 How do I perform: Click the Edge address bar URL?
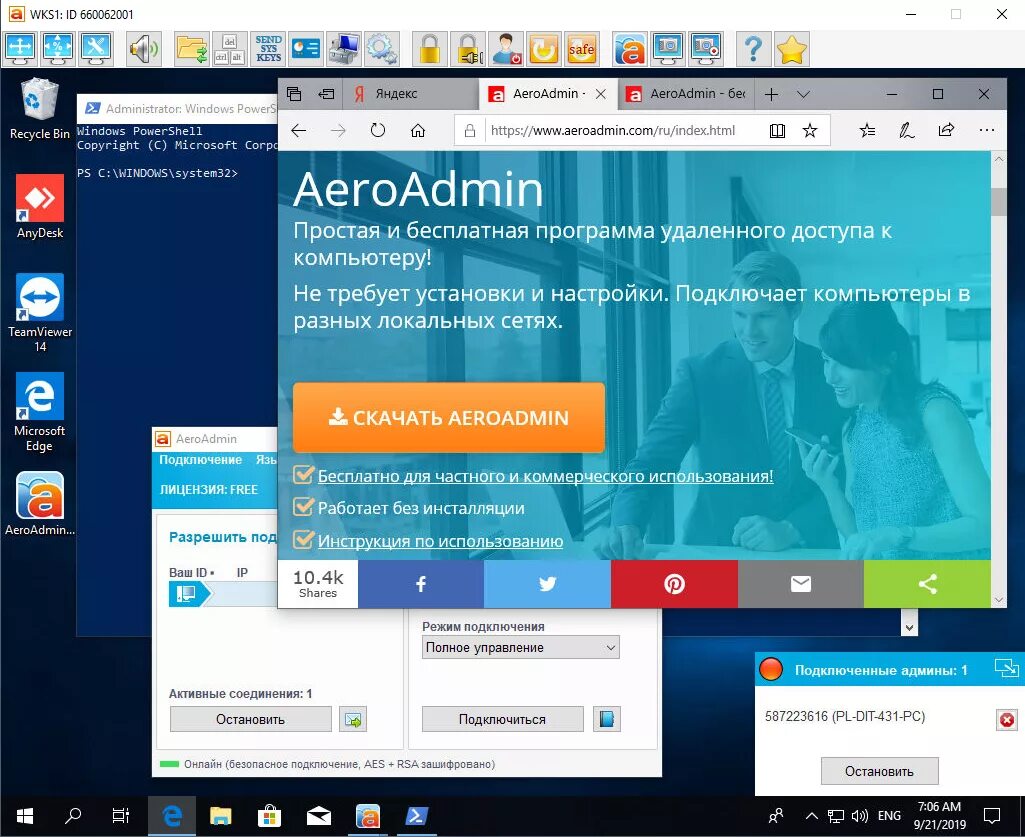pos(613,131)
